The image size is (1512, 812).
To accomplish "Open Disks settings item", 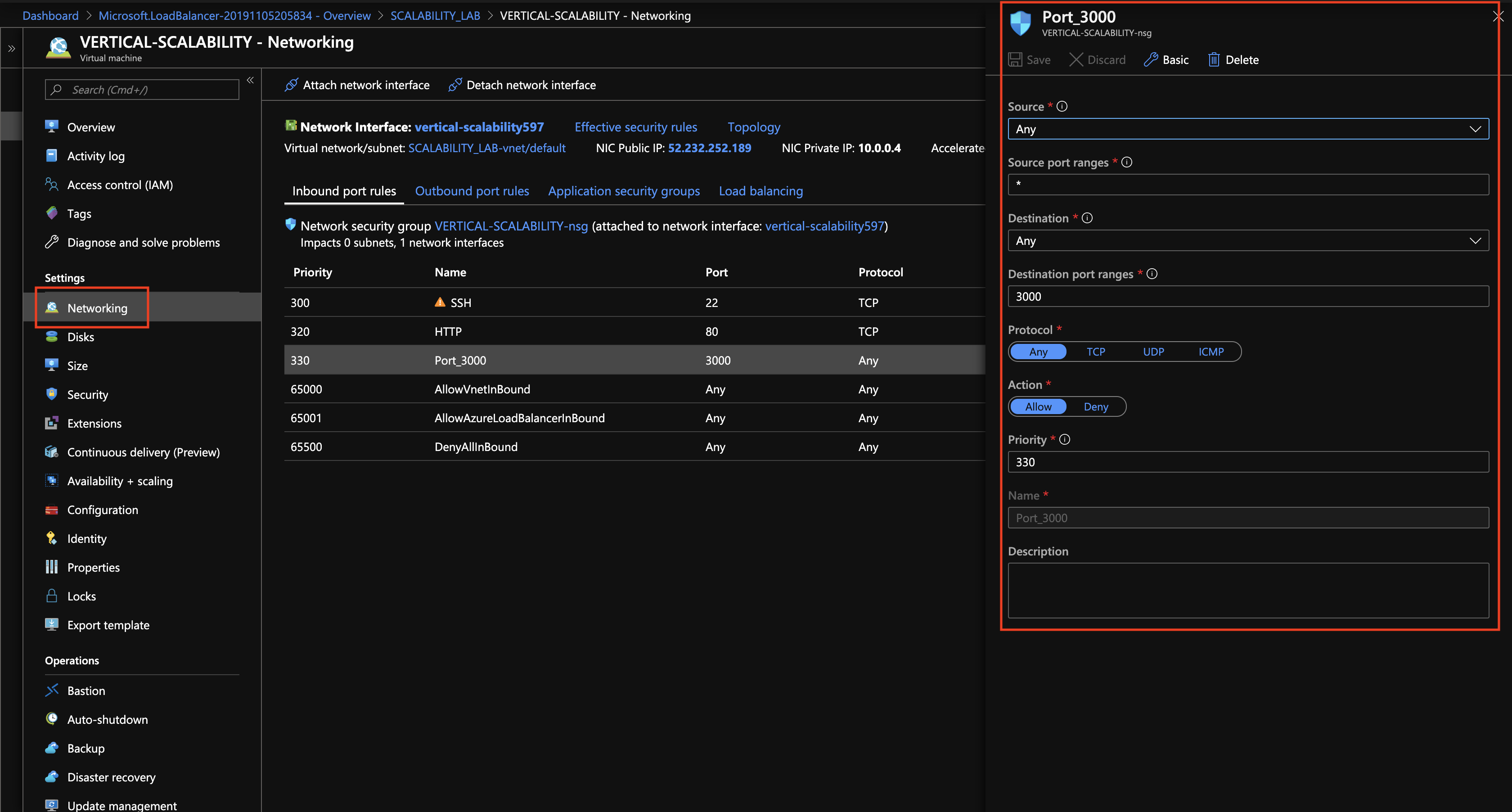I will click(x=81, y=337).
